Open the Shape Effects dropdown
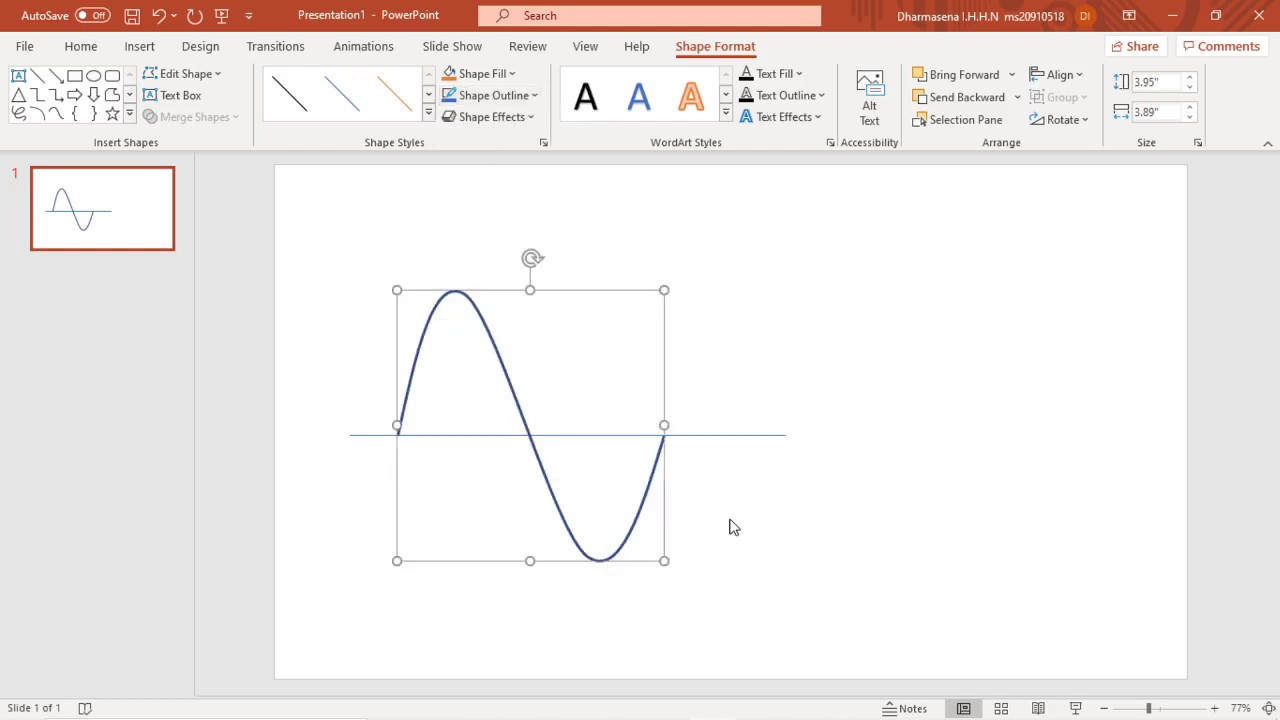The height and width of the screenshot is (720, 1280). pos(488,117)
